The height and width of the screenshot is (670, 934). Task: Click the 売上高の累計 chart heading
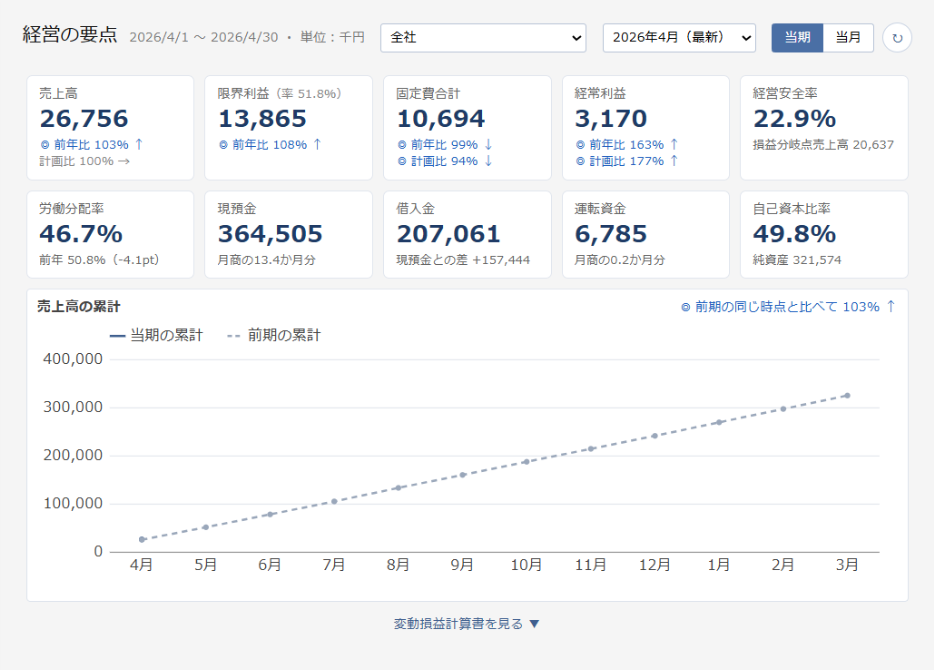79,307
